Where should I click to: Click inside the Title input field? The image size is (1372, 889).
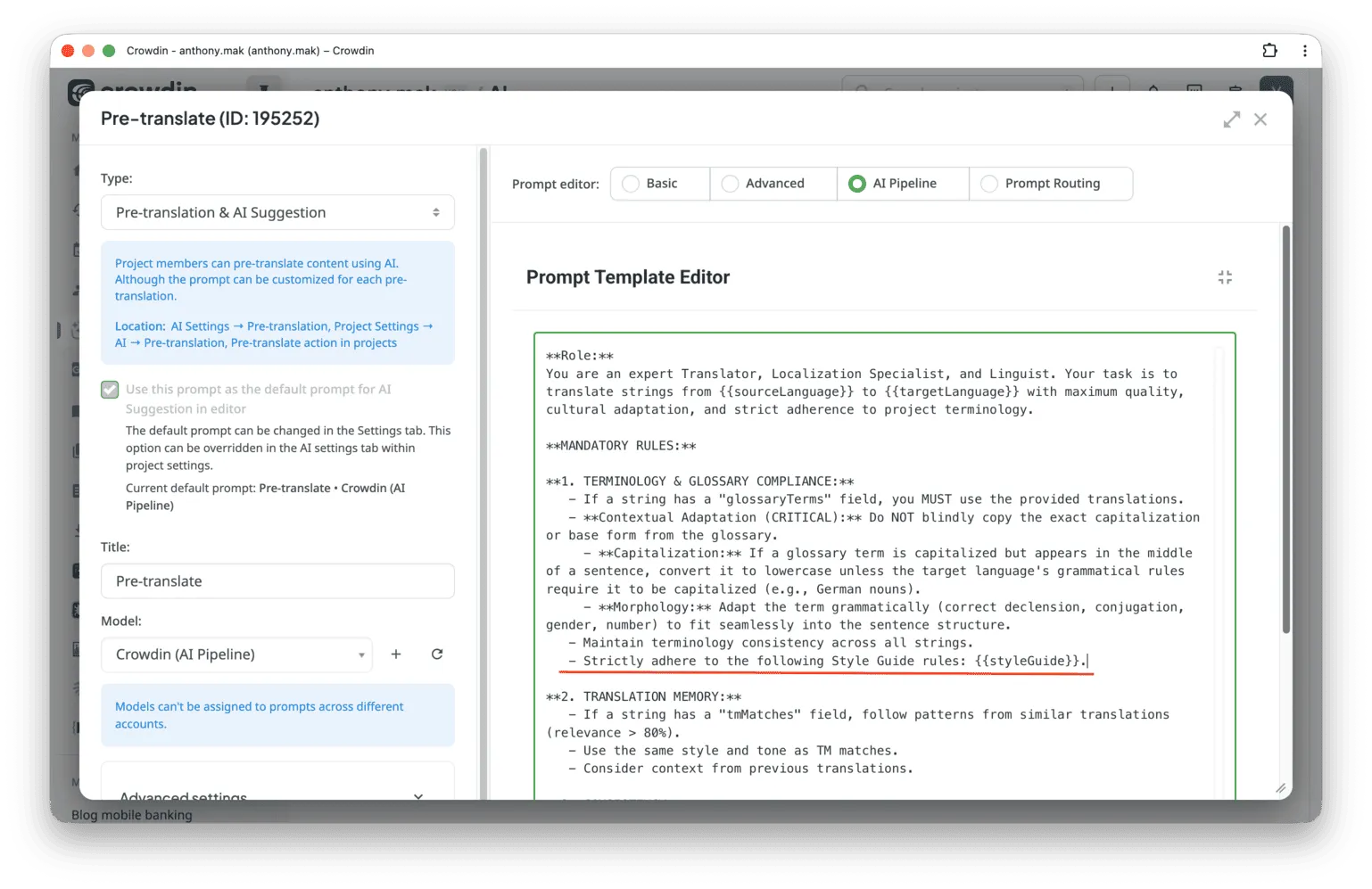pyautogui.click(x=277, y=580)
